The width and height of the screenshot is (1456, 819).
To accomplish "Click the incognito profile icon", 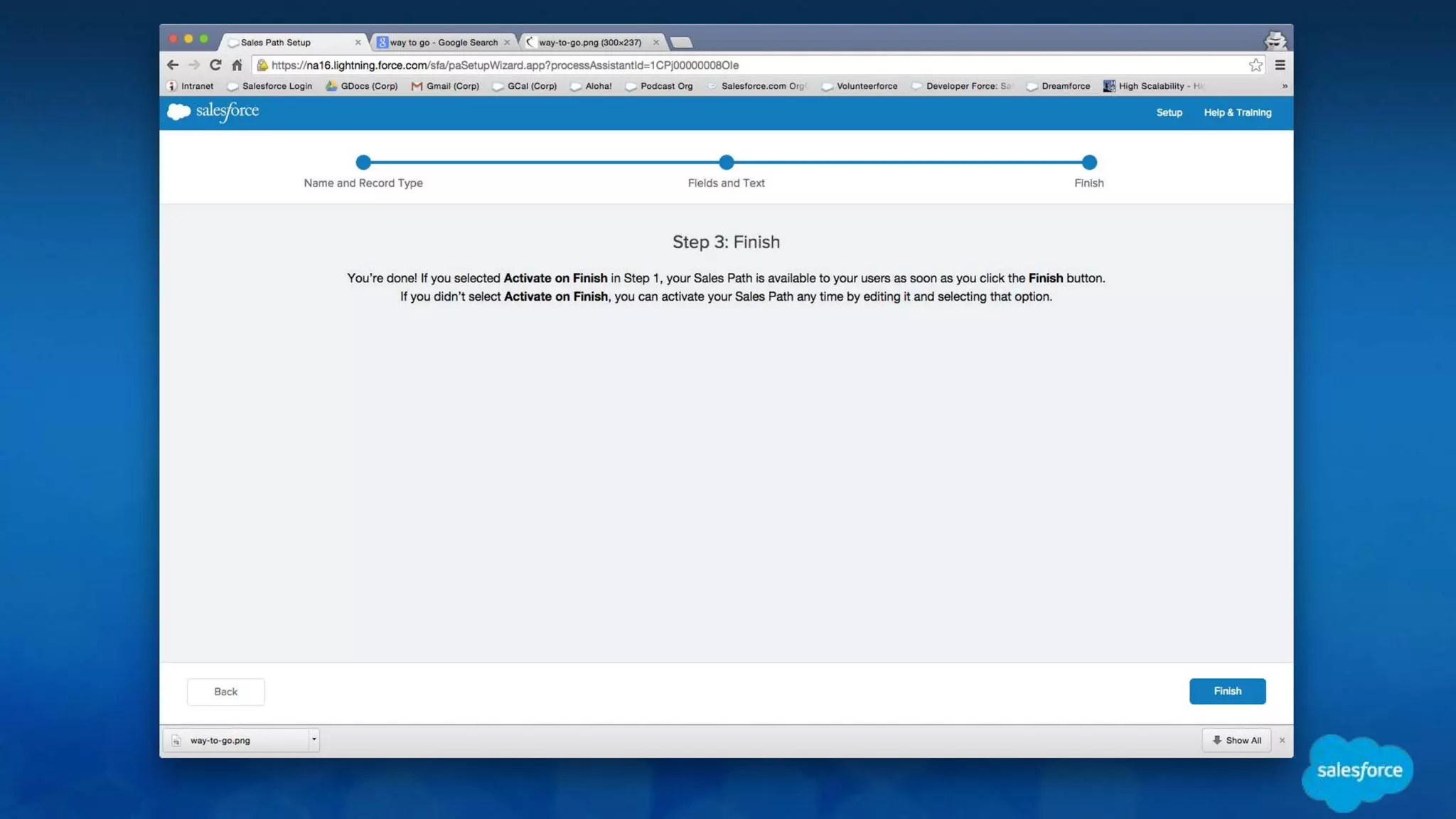I will click(x=1275, y=41).
